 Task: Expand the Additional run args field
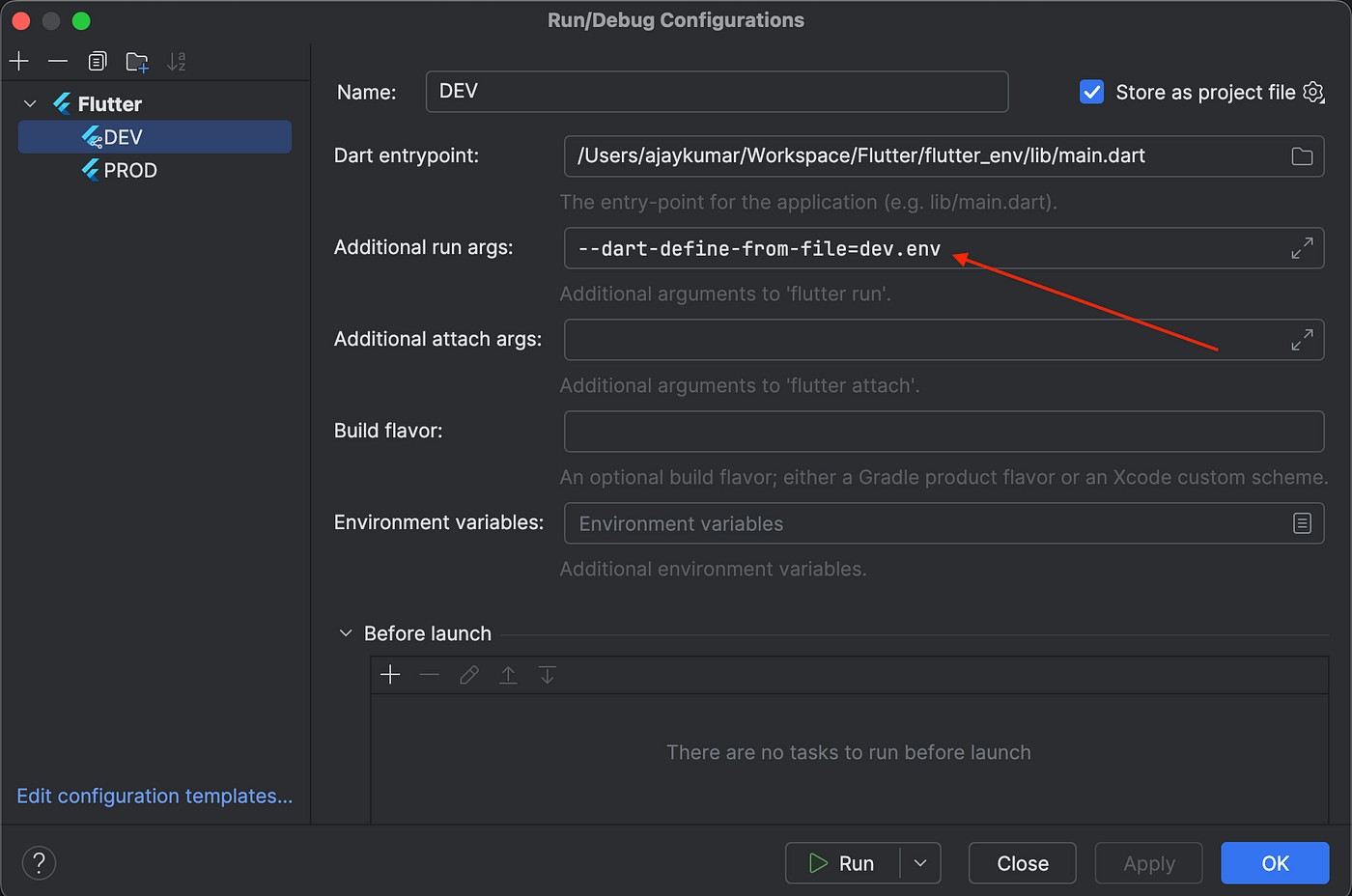point(1302,248)
